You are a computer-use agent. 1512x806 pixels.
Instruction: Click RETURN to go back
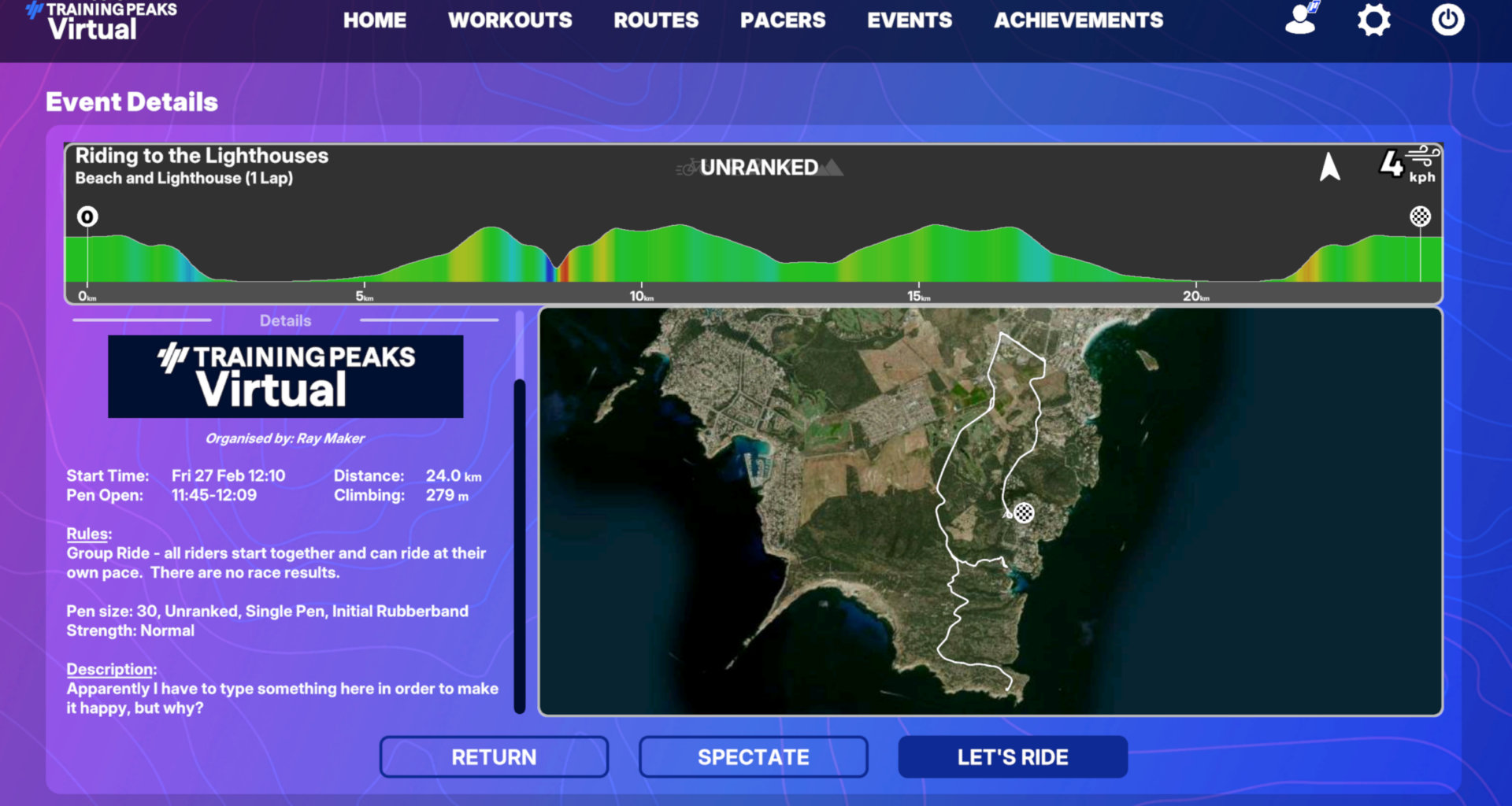[494, 756]
